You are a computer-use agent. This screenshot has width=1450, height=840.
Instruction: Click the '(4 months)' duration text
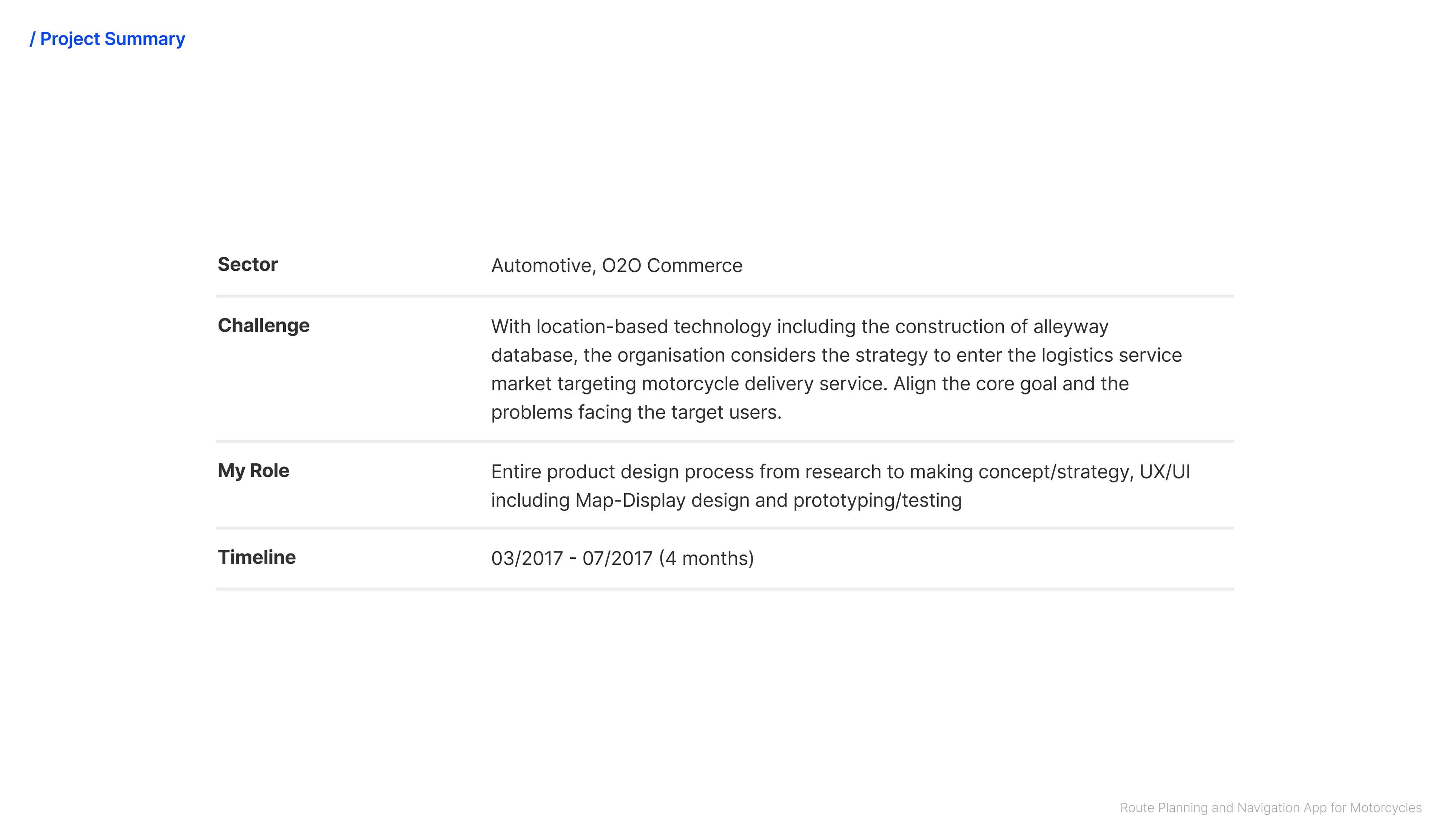pos(706,559)
